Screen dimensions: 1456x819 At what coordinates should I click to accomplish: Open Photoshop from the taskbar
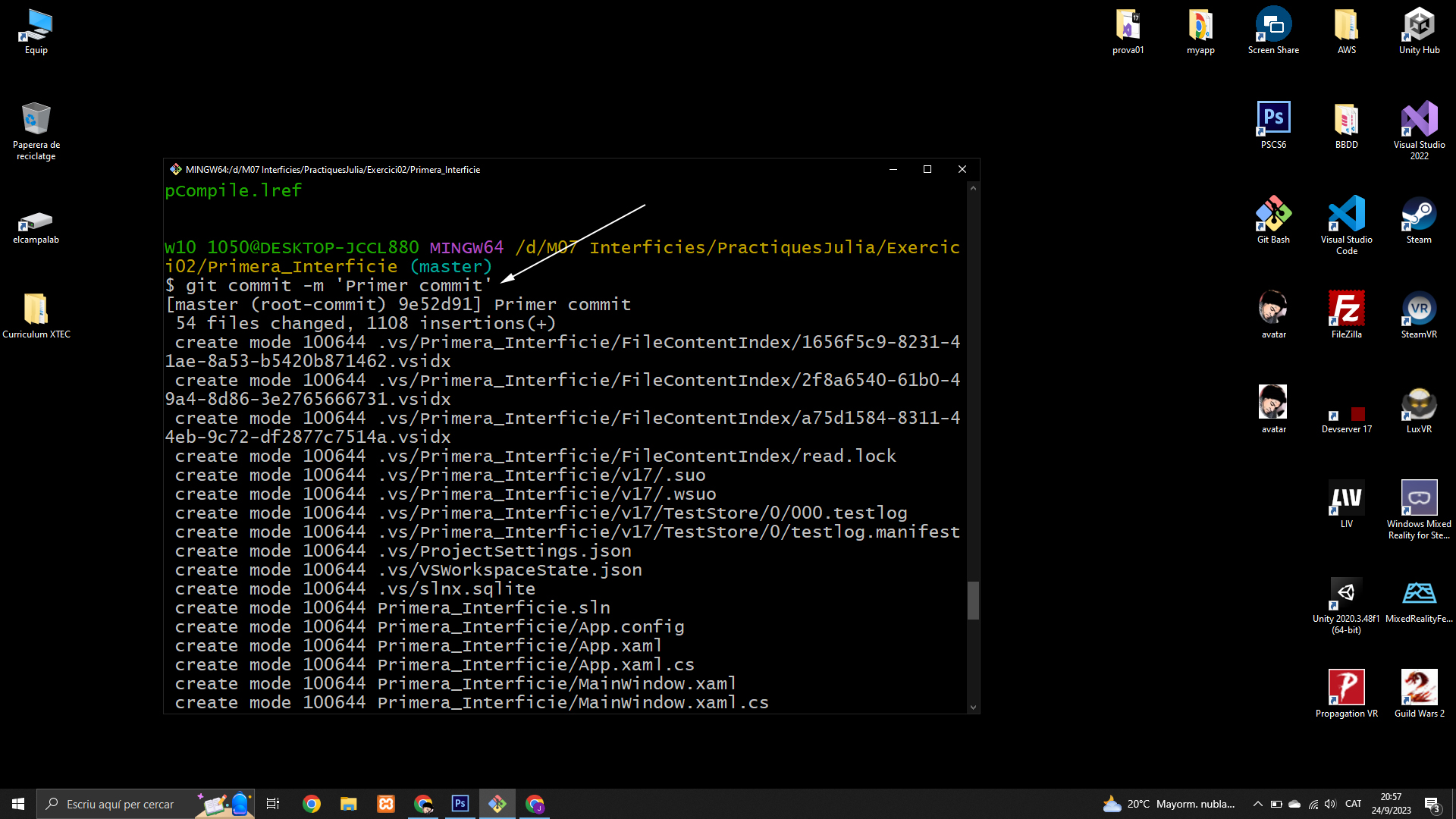pyautogui.click(x=460, y=804)
